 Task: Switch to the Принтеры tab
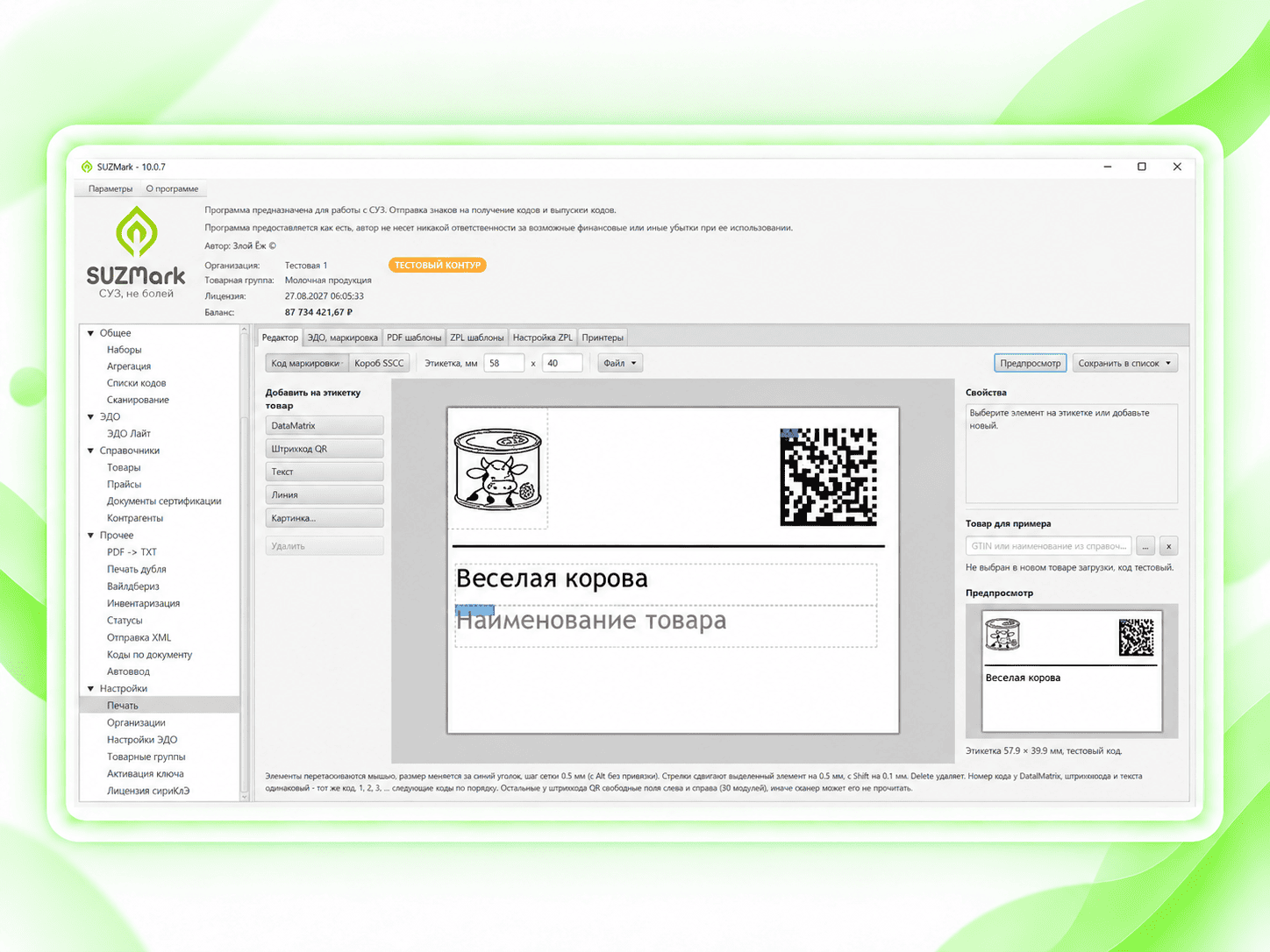(x=603, y=337)
